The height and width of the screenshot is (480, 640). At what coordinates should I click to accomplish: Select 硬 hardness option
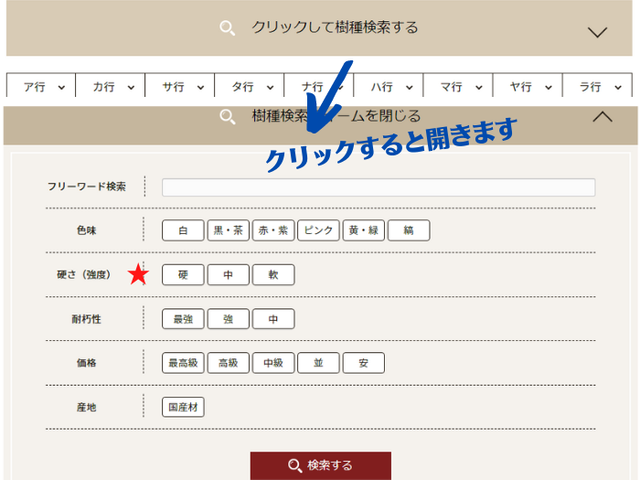(183, 275)
